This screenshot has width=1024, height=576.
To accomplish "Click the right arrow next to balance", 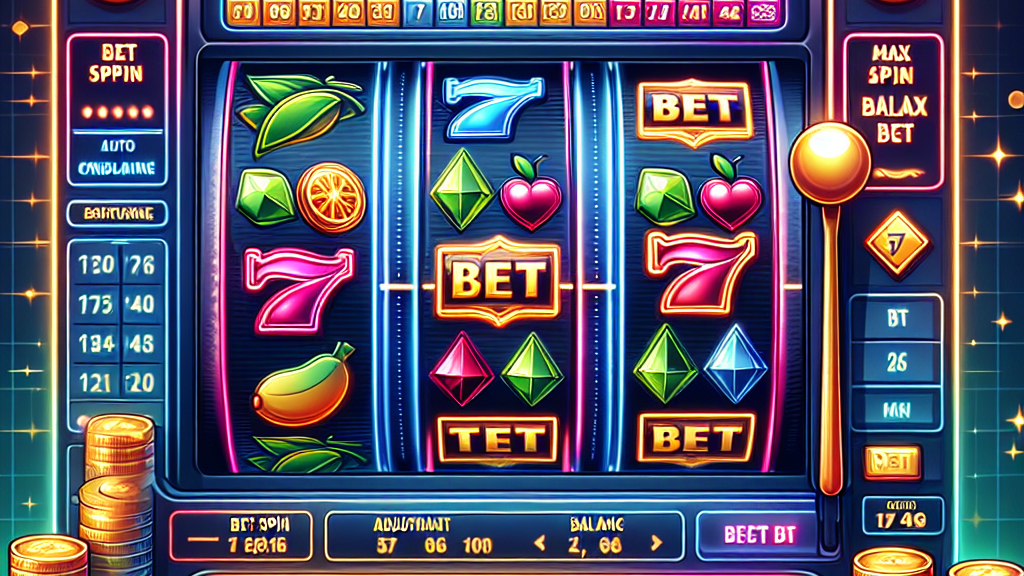I will [656, 543].
